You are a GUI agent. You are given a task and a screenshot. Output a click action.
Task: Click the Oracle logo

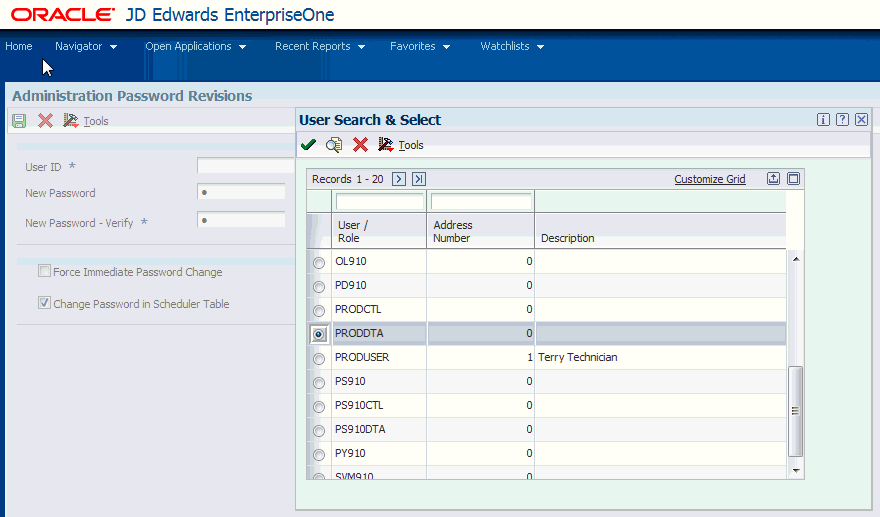coord(63,15)
